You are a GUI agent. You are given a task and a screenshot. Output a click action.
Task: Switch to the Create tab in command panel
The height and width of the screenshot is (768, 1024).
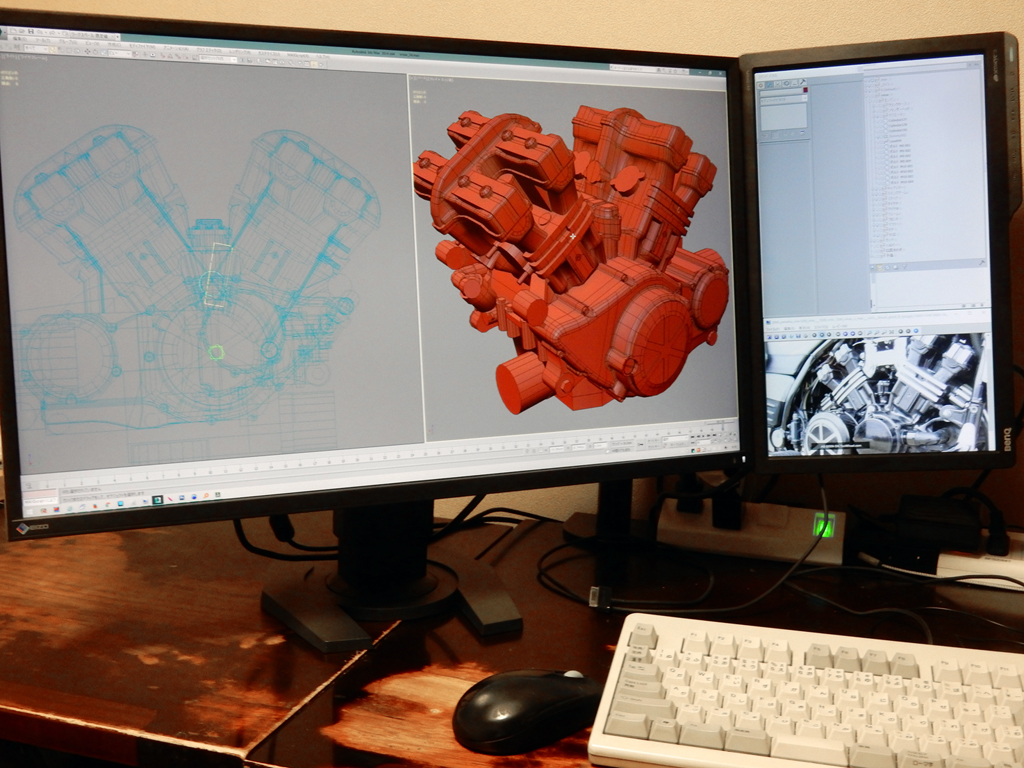[761, 85]
